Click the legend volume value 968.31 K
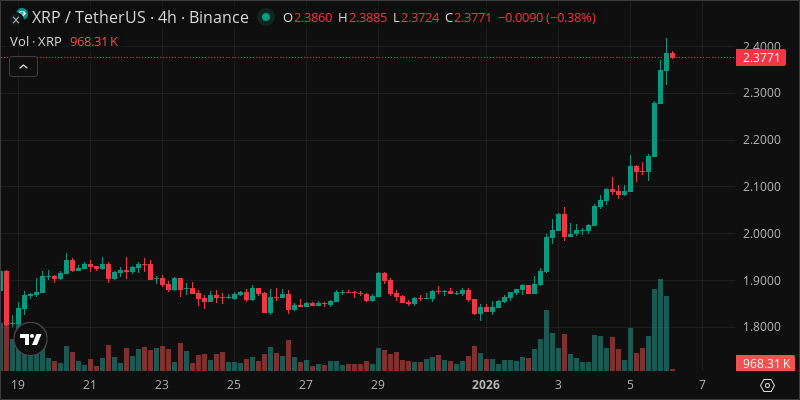The image size is (800, 400). coord(94,42)
